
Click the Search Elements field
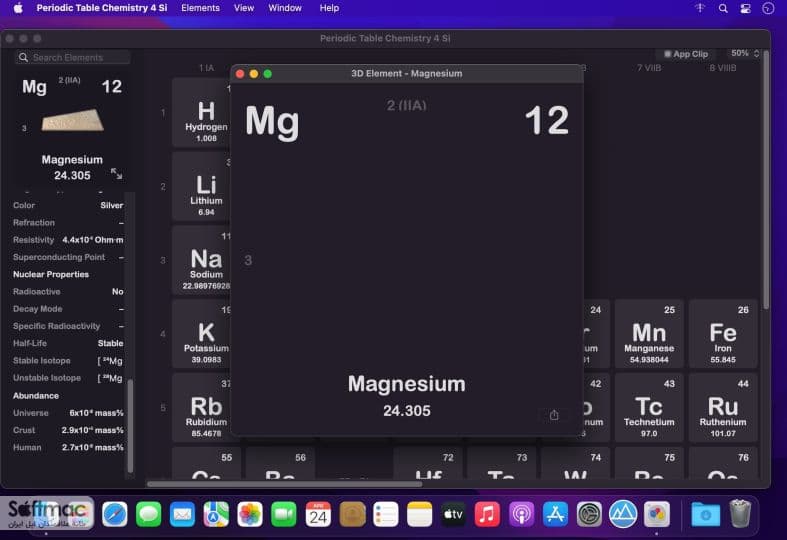(73, 57)
